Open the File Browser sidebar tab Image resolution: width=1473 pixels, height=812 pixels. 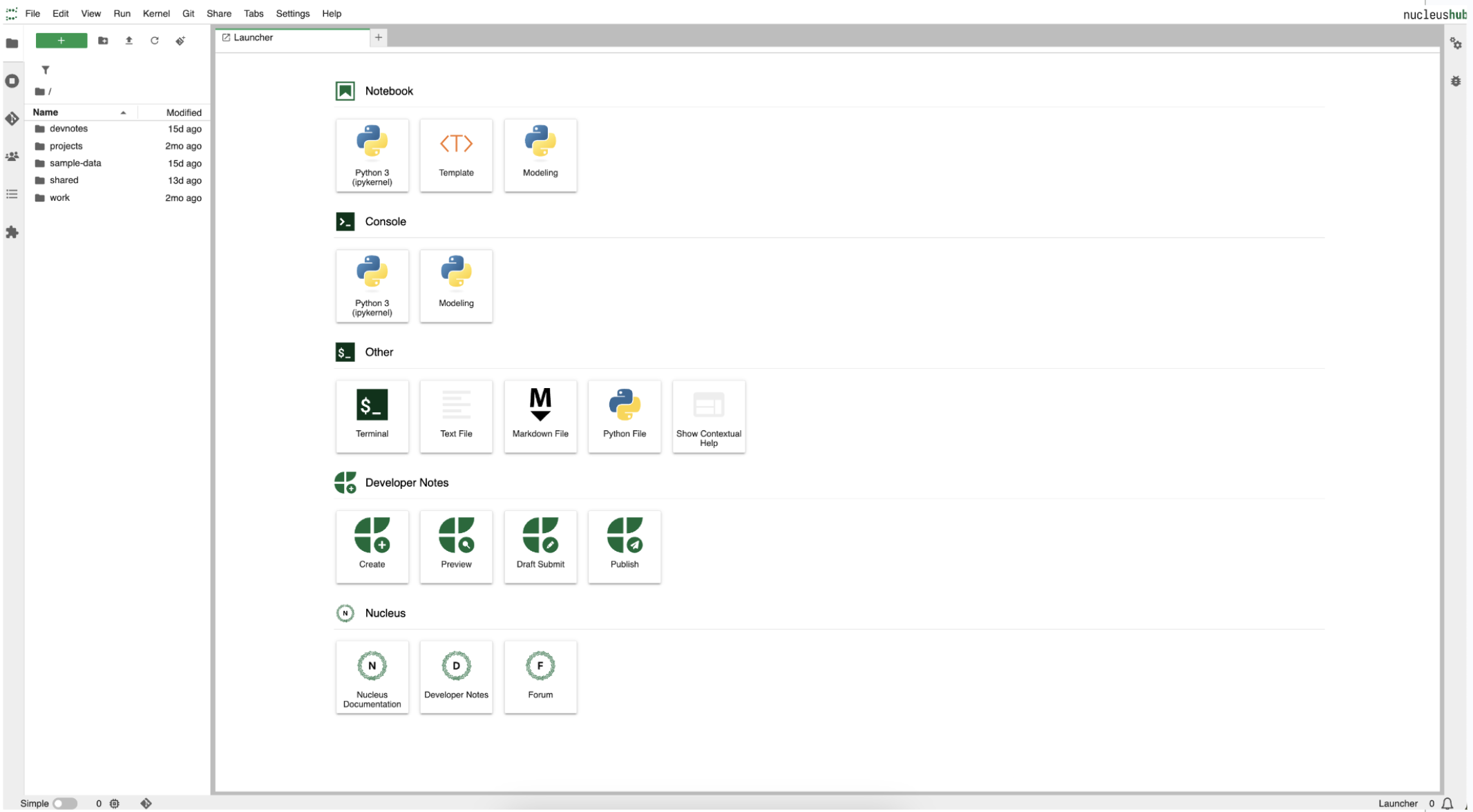coord(12,43)
